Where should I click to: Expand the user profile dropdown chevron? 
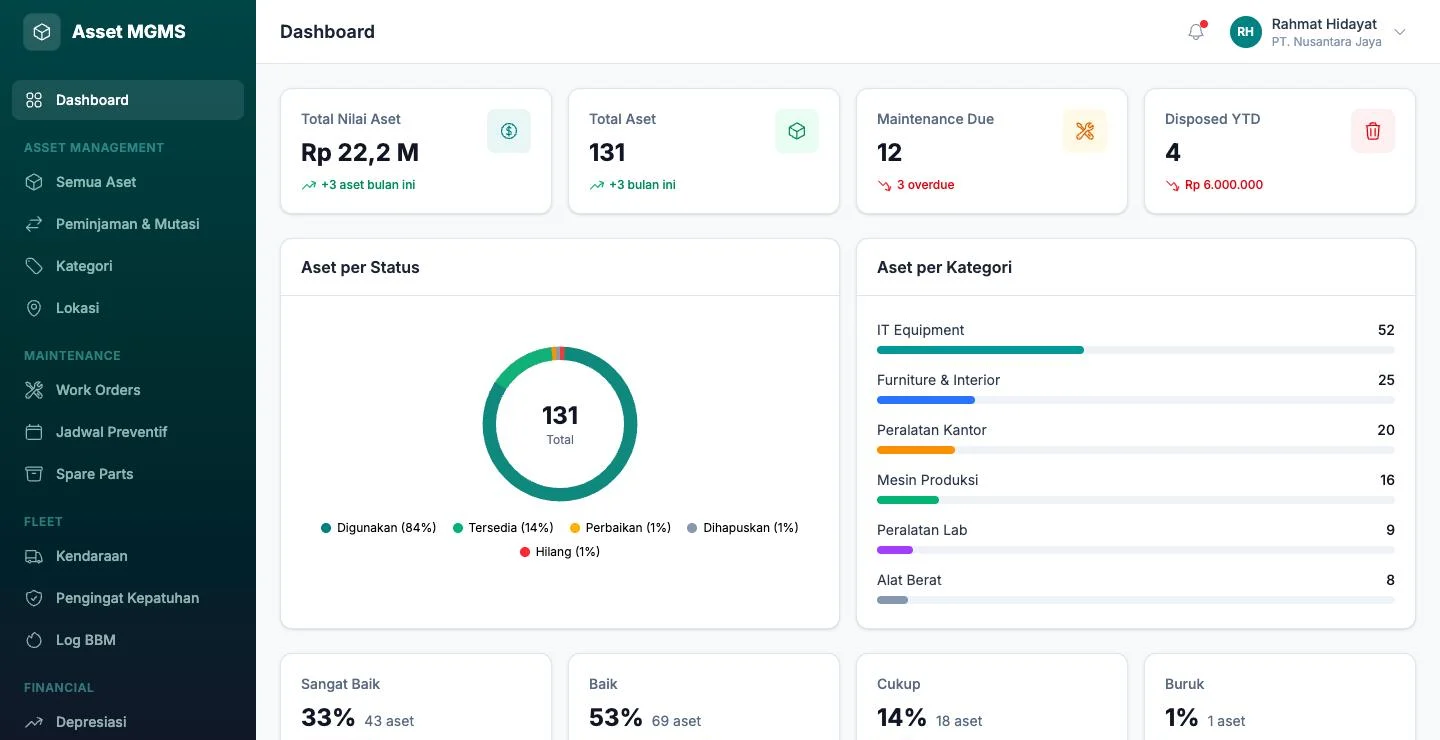click(1400, 32)
